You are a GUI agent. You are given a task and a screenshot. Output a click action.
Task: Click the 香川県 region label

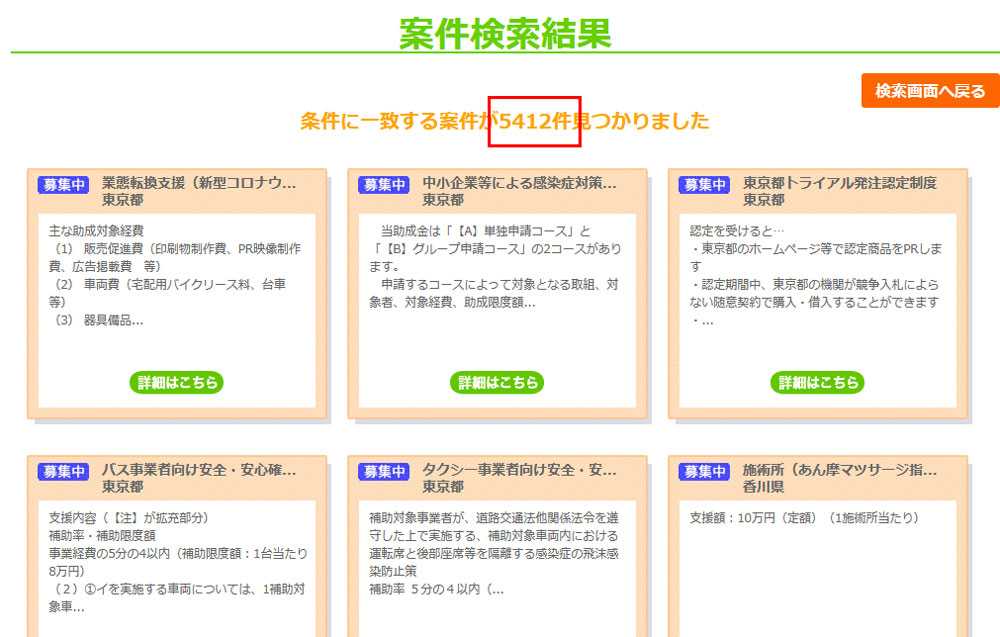tap(762, 486)
